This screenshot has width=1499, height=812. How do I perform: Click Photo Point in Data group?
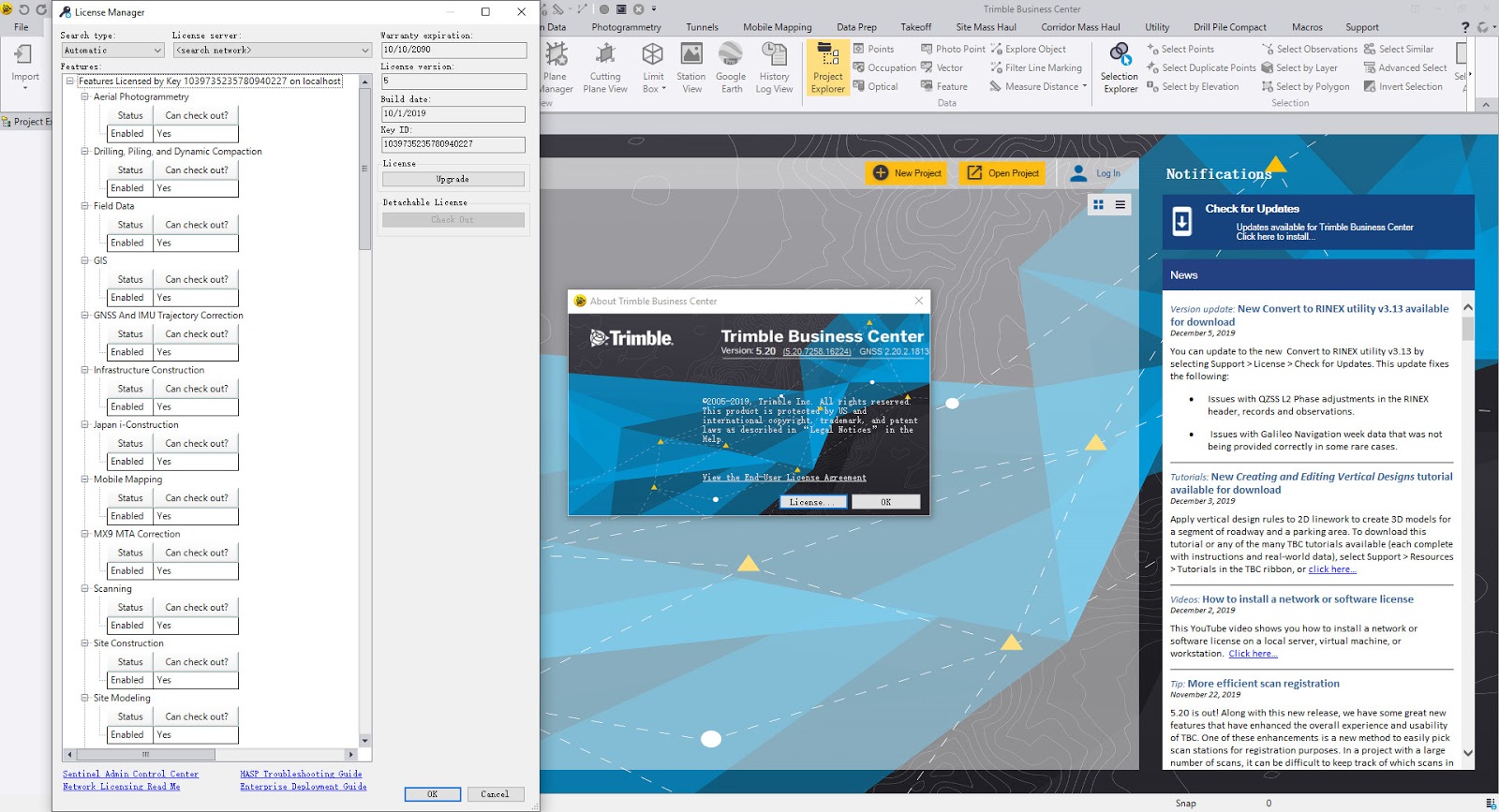coord(953,49)
